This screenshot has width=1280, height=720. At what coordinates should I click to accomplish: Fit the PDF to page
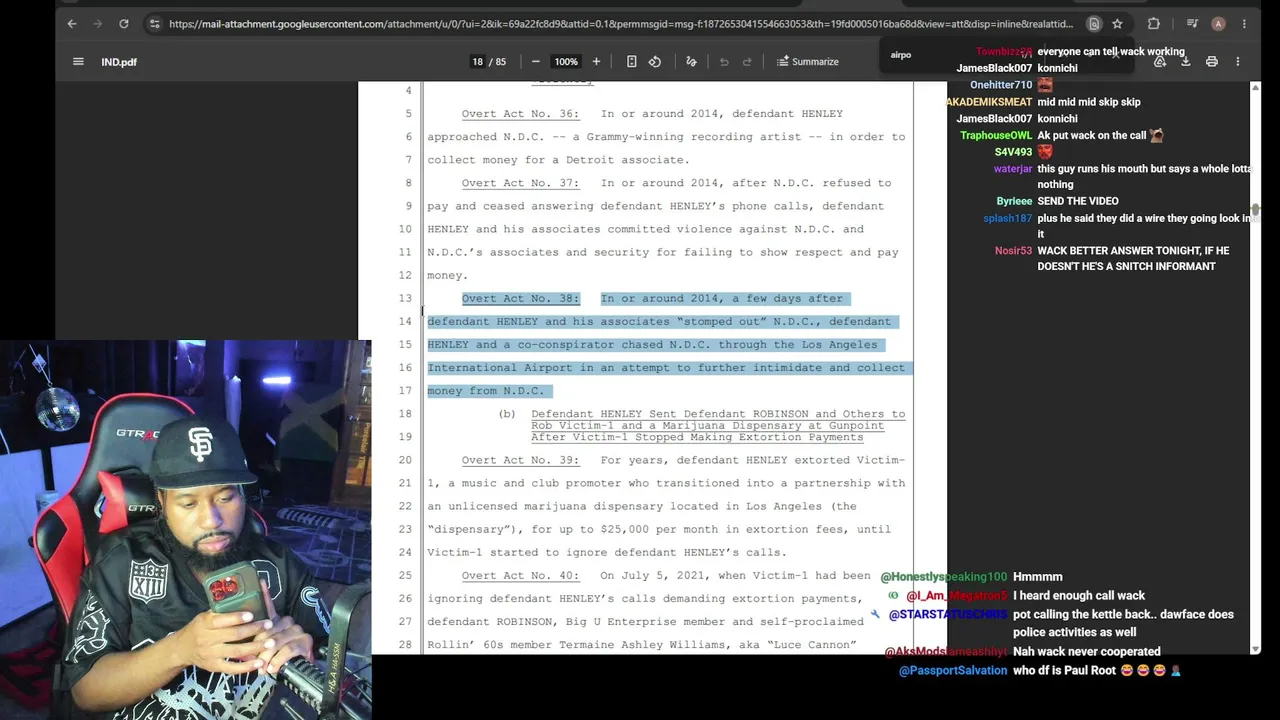[x=631, y=62]
